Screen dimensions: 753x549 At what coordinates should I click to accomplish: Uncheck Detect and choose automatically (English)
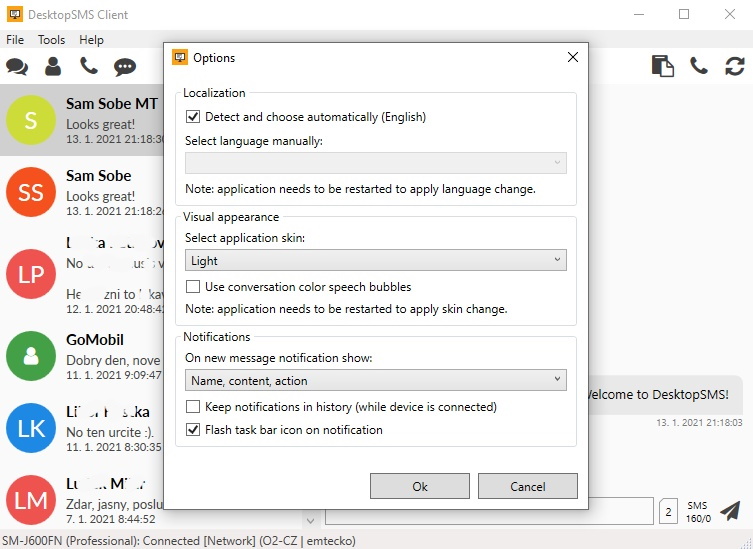(x=193, y=117)
